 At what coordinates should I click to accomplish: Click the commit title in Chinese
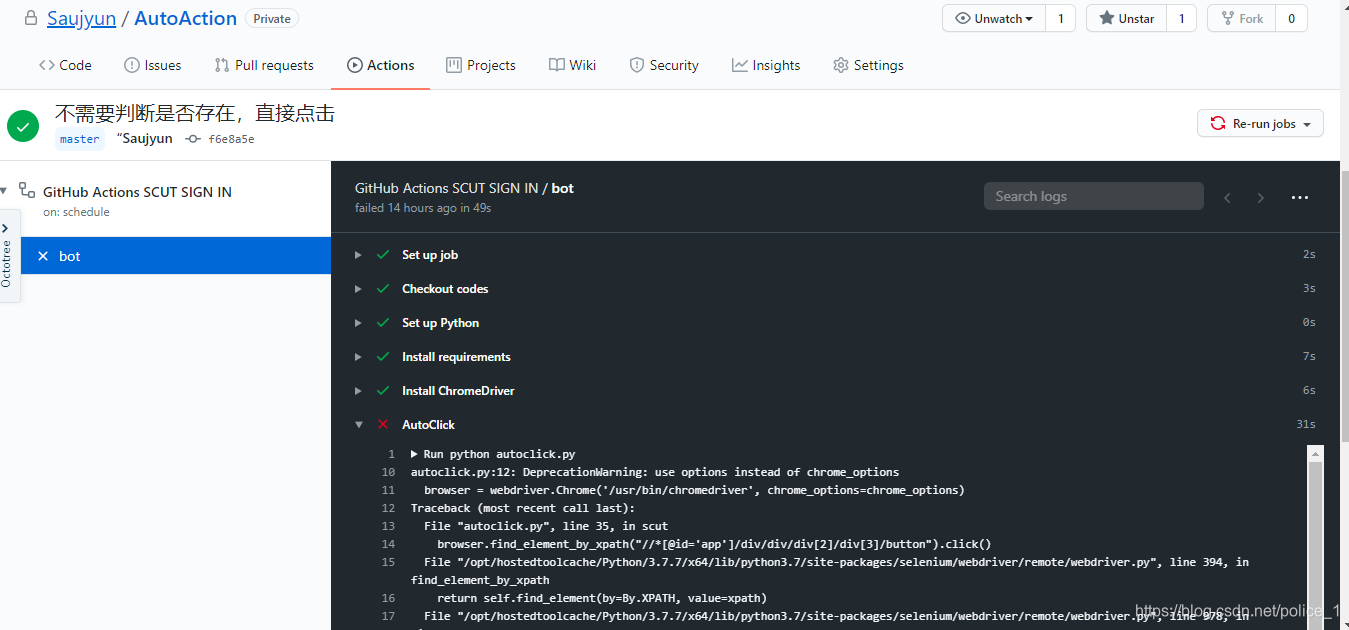coord(195,113)
